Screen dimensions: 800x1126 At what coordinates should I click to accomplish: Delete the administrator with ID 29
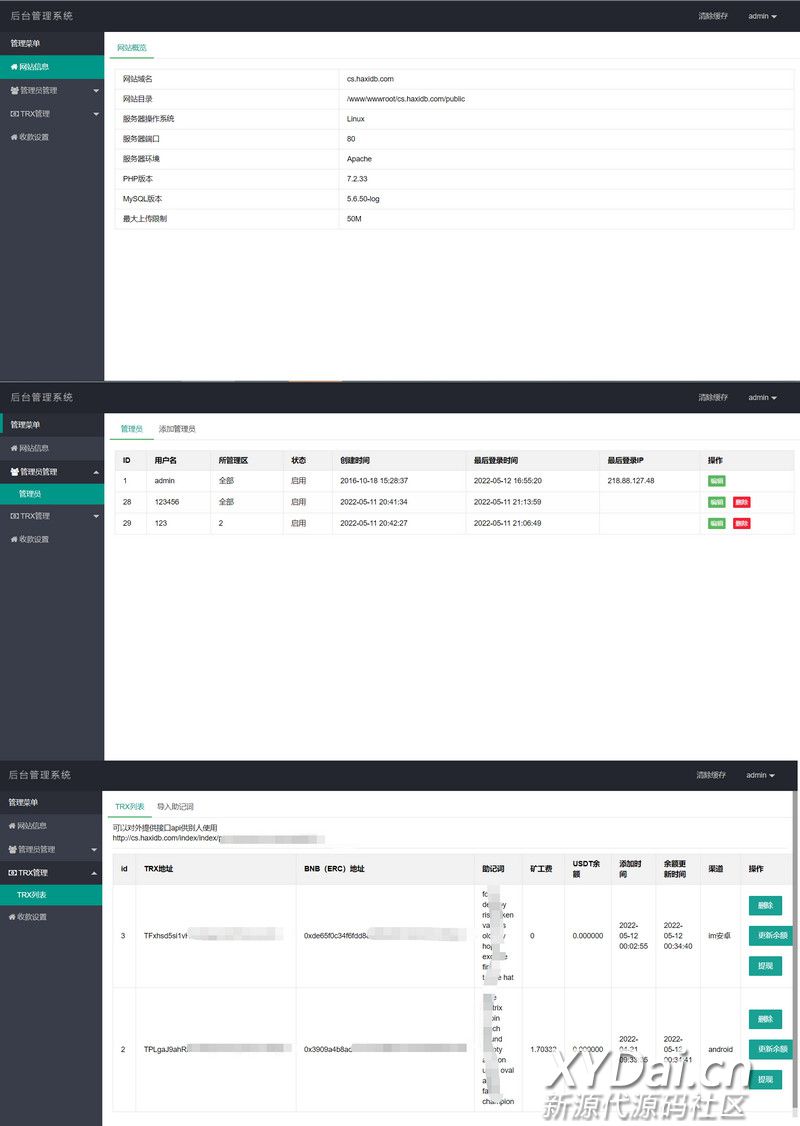[741, 523]
